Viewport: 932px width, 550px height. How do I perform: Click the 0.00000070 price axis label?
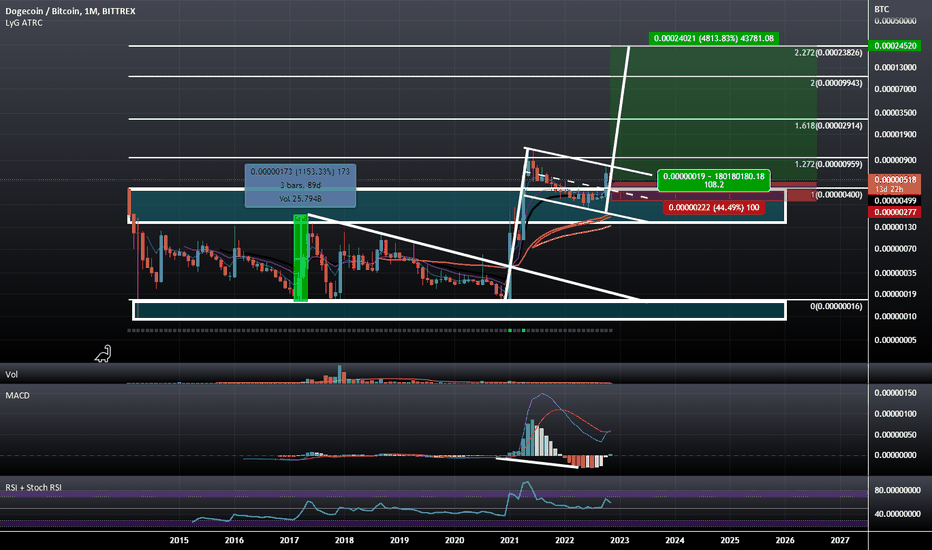(x=895, y=249)
